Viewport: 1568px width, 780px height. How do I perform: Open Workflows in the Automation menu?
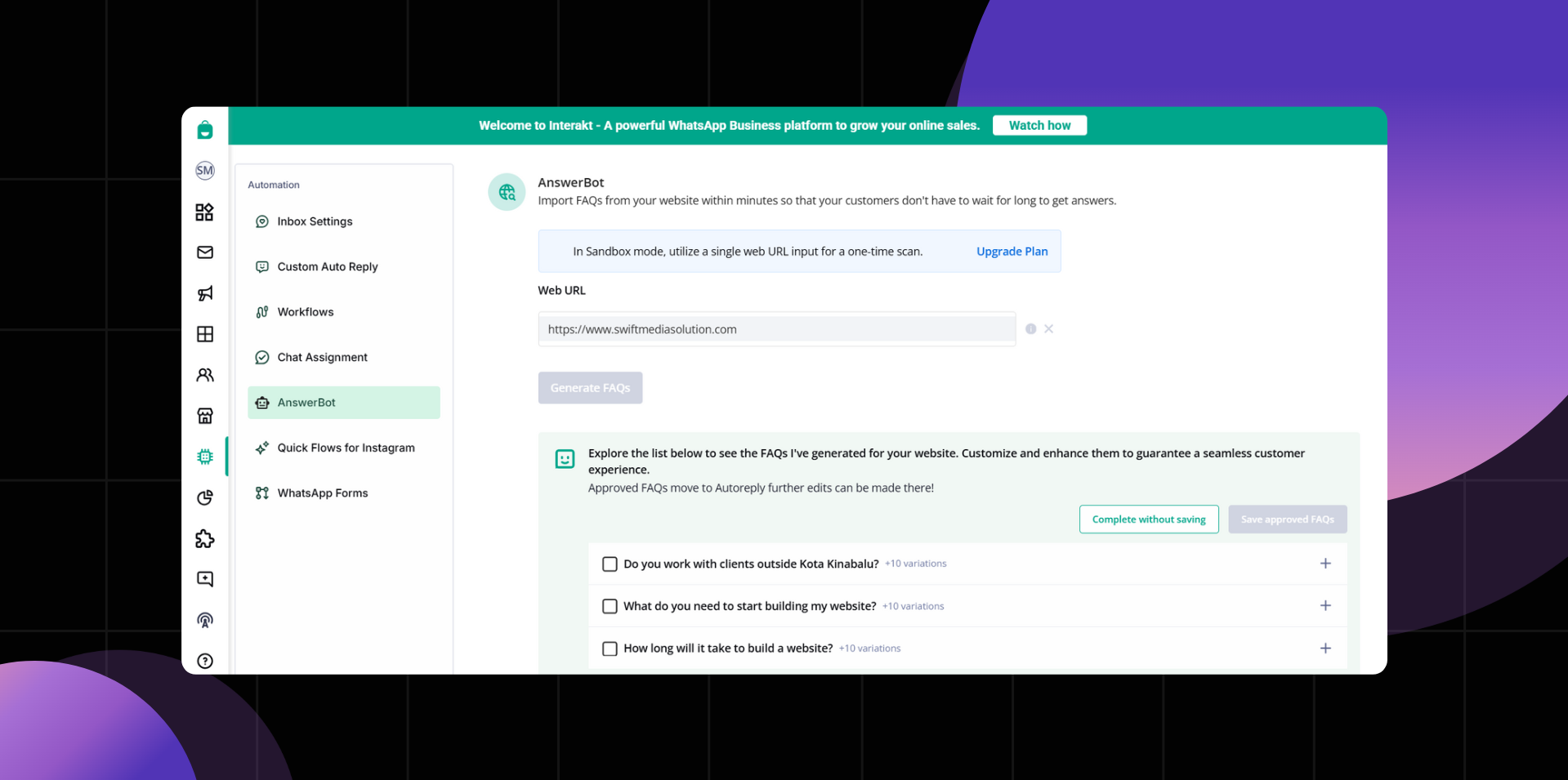(306, 312)
